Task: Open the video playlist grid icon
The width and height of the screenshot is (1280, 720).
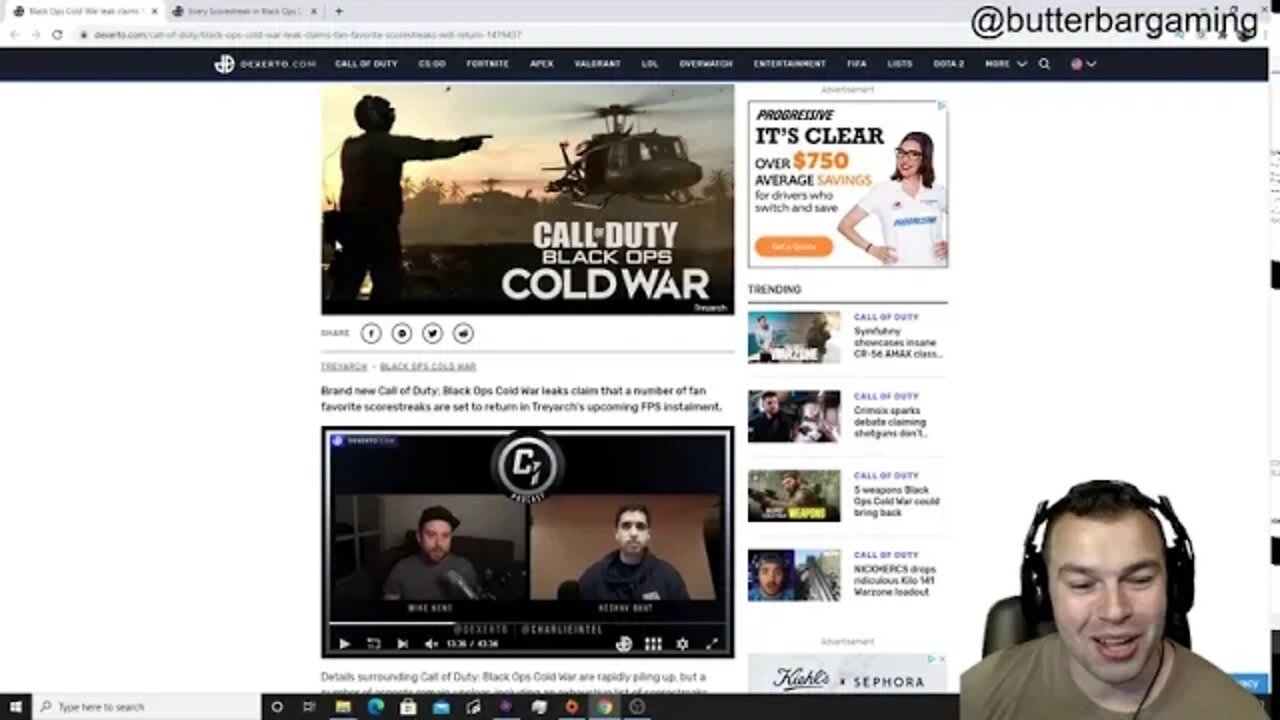Action: 653,644
